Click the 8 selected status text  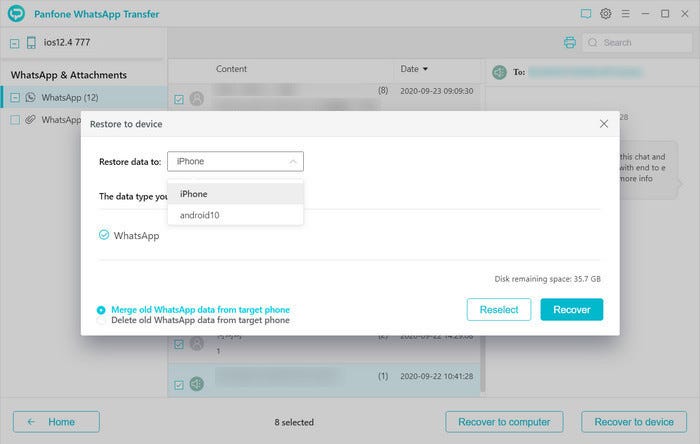pos(294,422)
